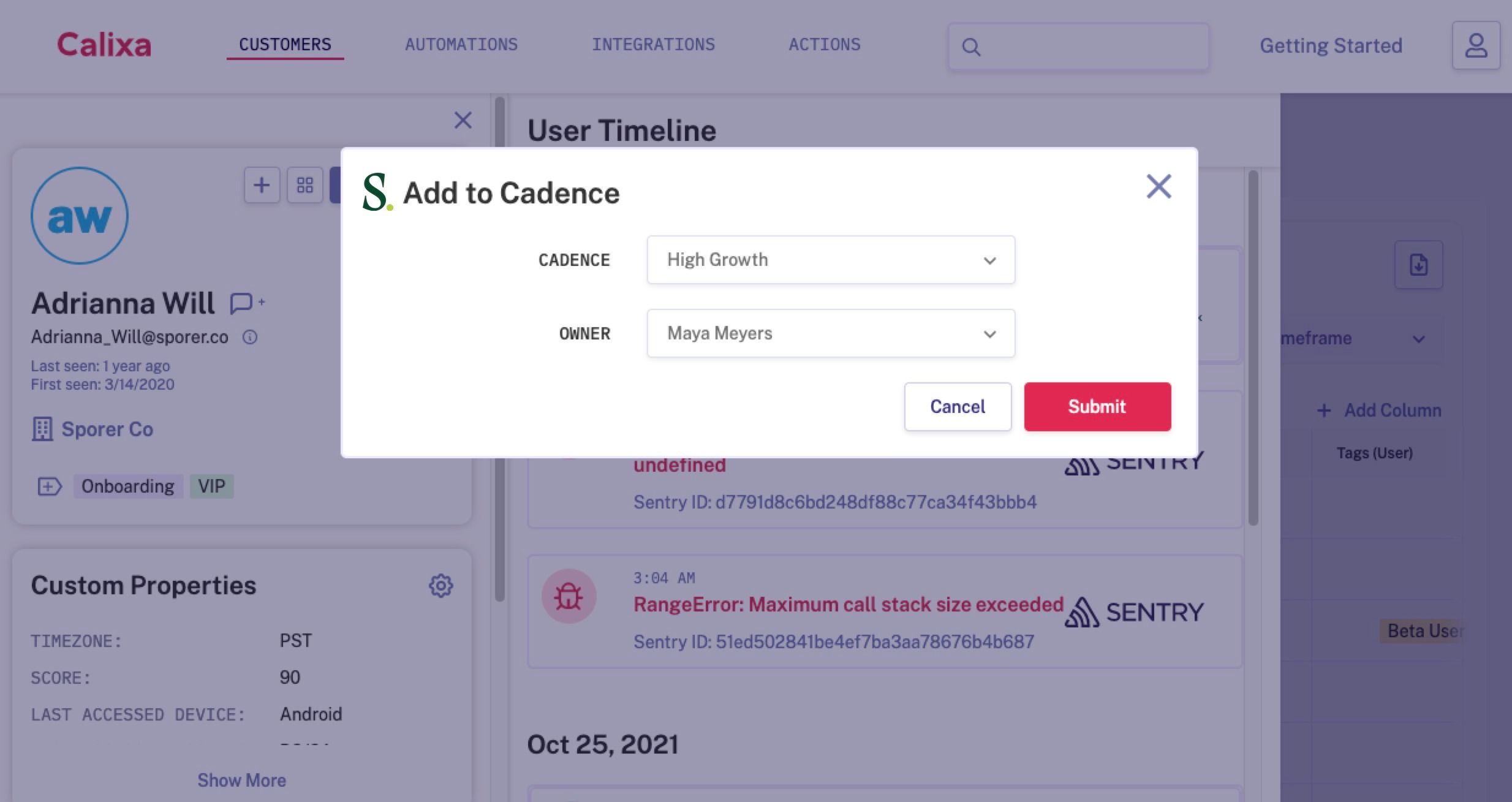Viewport: 1512px width, 802px height.
Task: Open the Integrations tab
Action: pyautogui.click(x=653, y=45)
